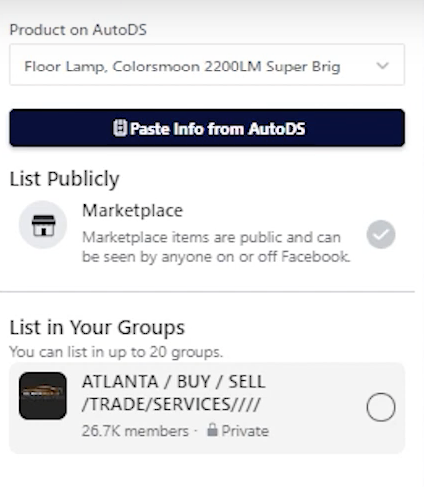Click the divider line under the Marketplace section
The image size is (424, 487).
click(x=207, y=292)
